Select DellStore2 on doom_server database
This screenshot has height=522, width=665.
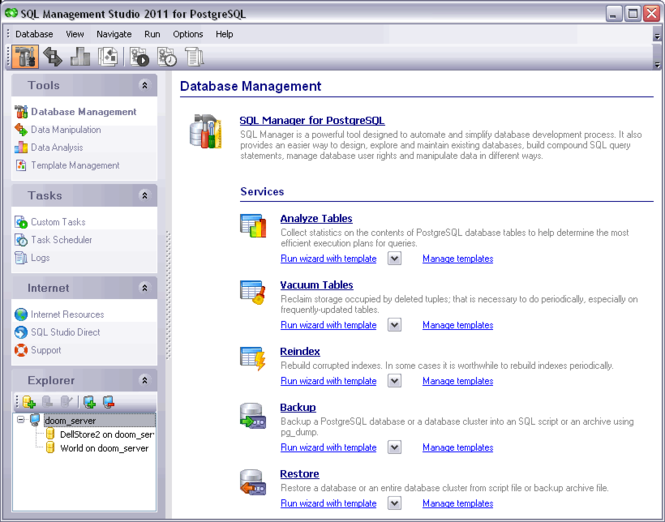(107, 434)
